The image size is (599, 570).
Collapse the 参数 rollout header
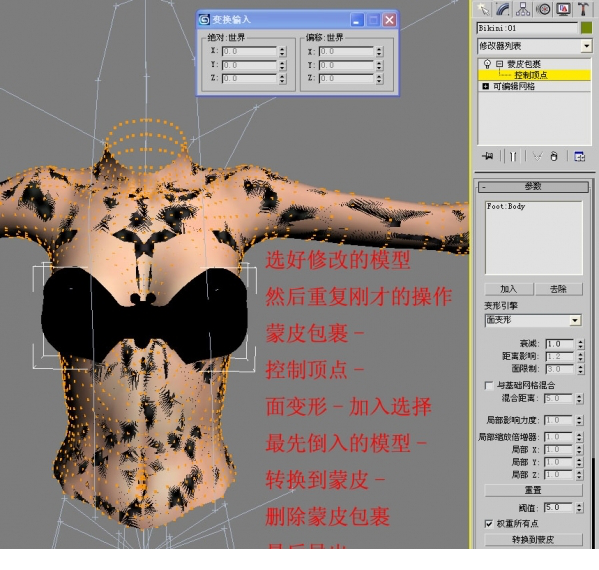click(x=533, y=186)
